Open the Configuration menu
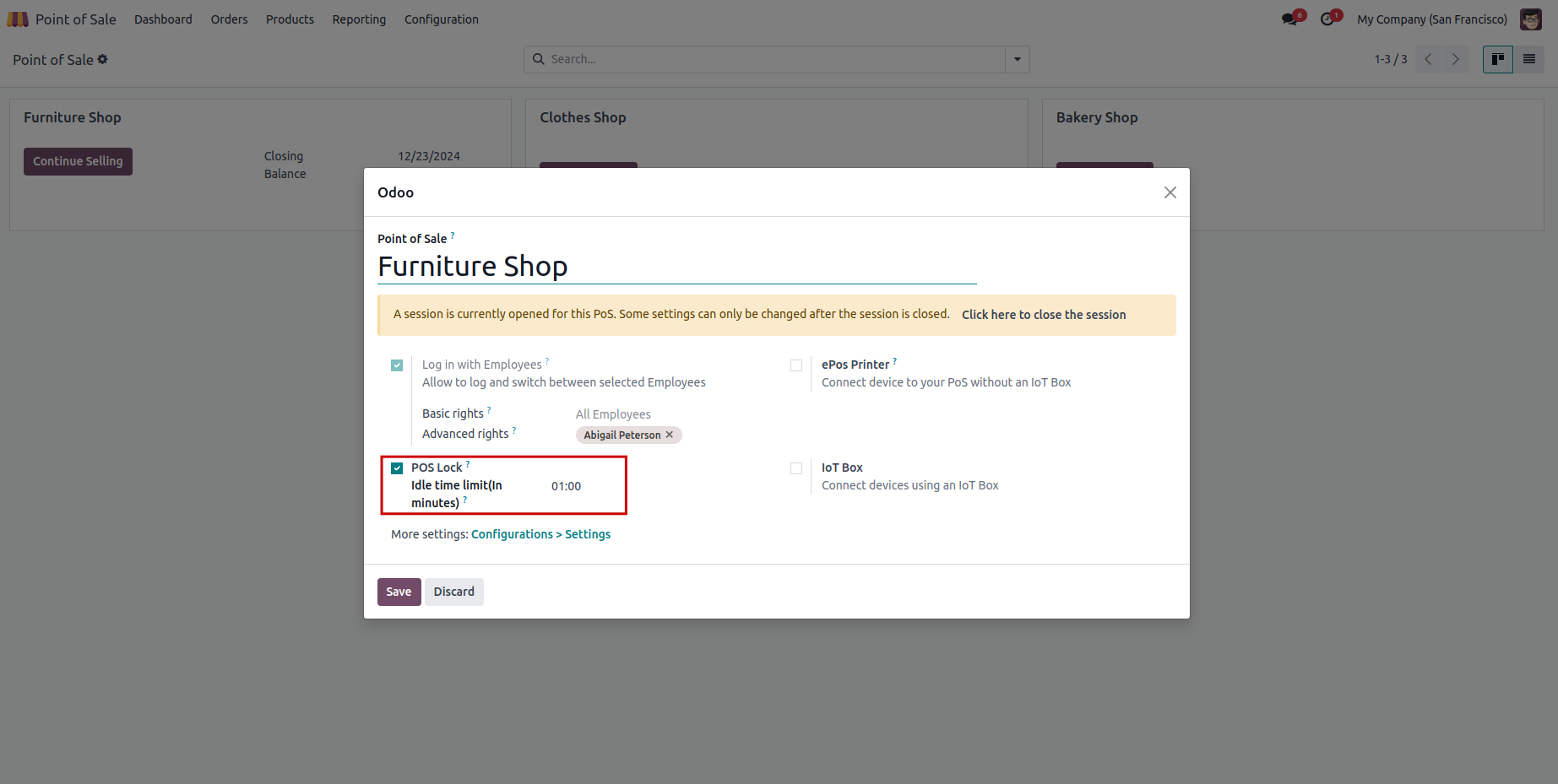Image resolution: width=1558 pixels, height=784 pixels. tap(441, 19)
